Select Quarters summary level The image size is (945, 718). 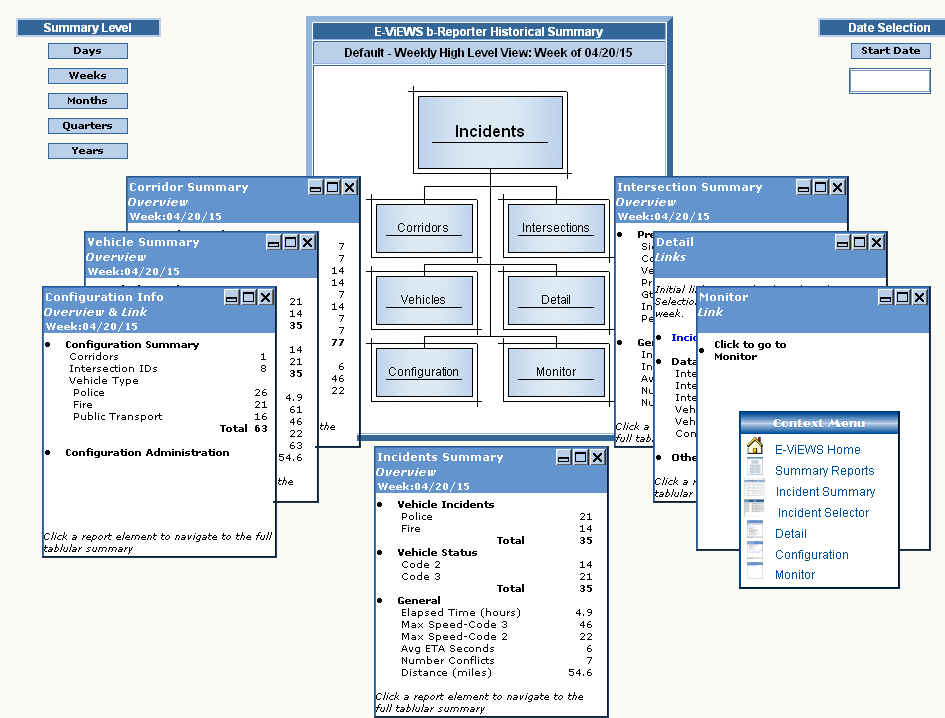[x=87, y=126]
